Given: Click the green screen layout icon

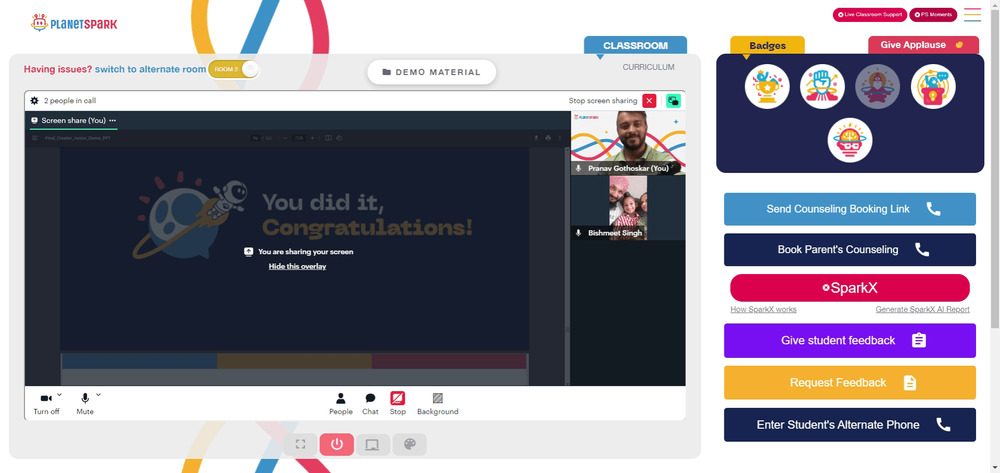Looking at the screenshot, I should point(673,101).
